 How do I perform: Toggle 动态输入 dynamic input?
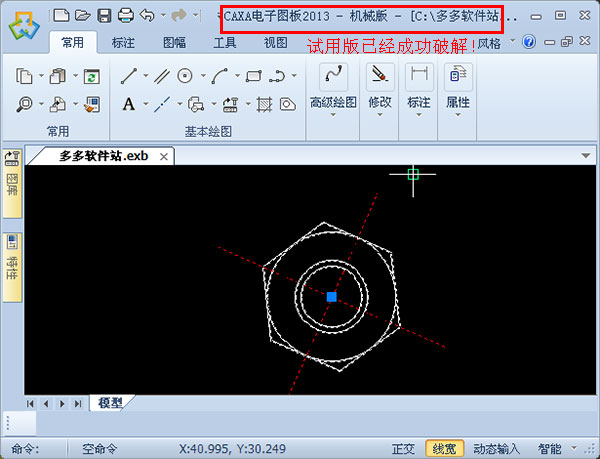pos(496,449)
